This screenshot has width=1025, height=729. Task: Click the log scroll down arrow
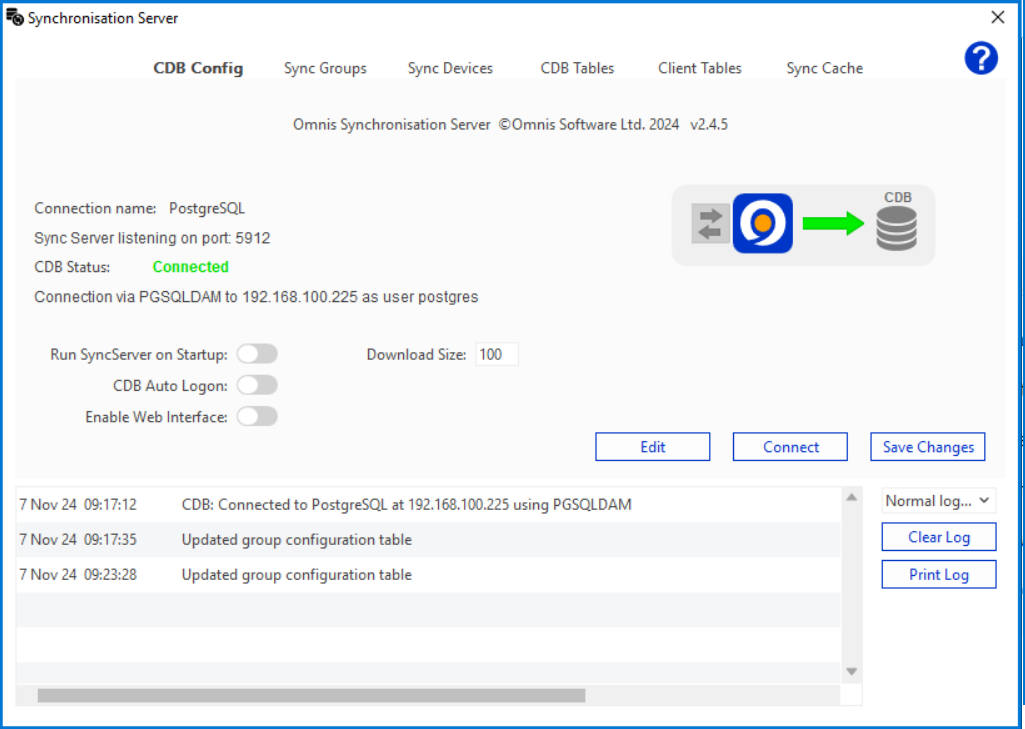click(x=851, y=671)
